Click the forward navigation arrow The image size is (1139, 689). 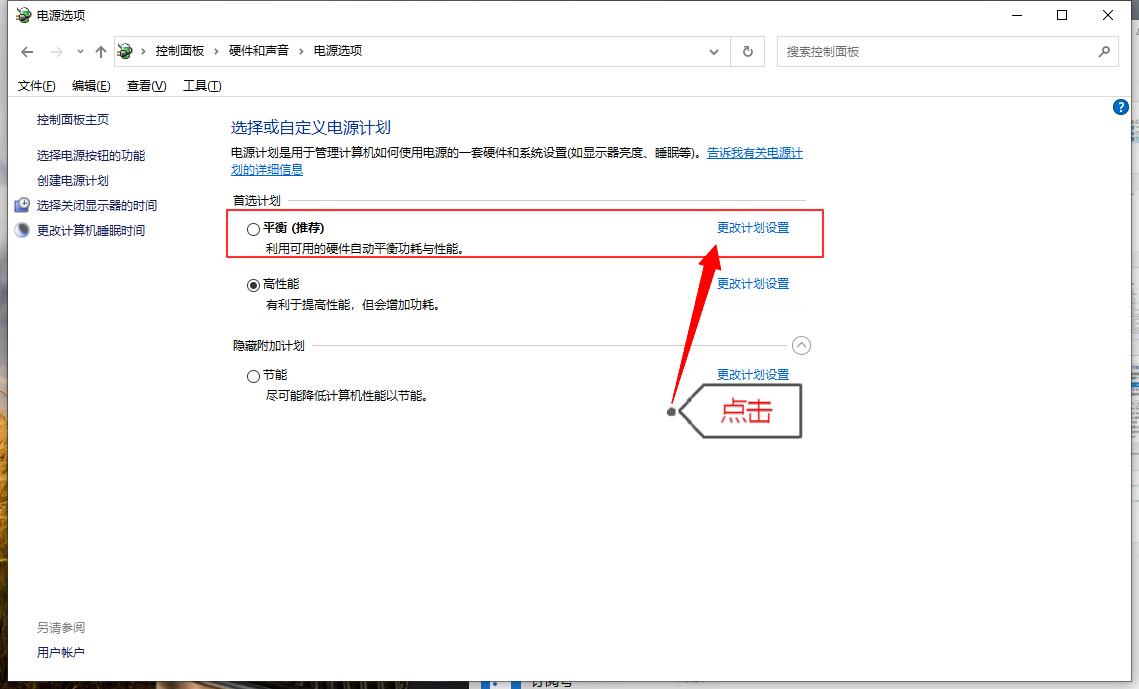coord(56,51)
